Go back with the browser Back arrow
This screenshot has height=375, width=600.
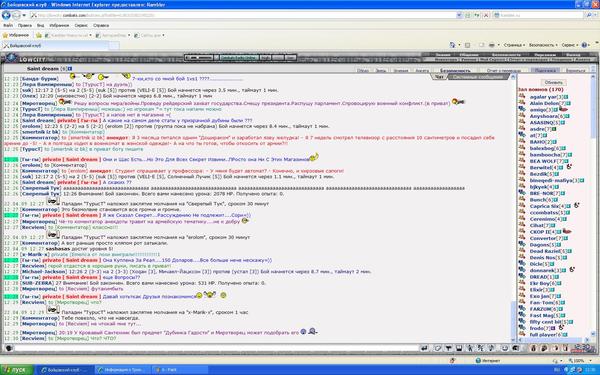click(6, 15)
